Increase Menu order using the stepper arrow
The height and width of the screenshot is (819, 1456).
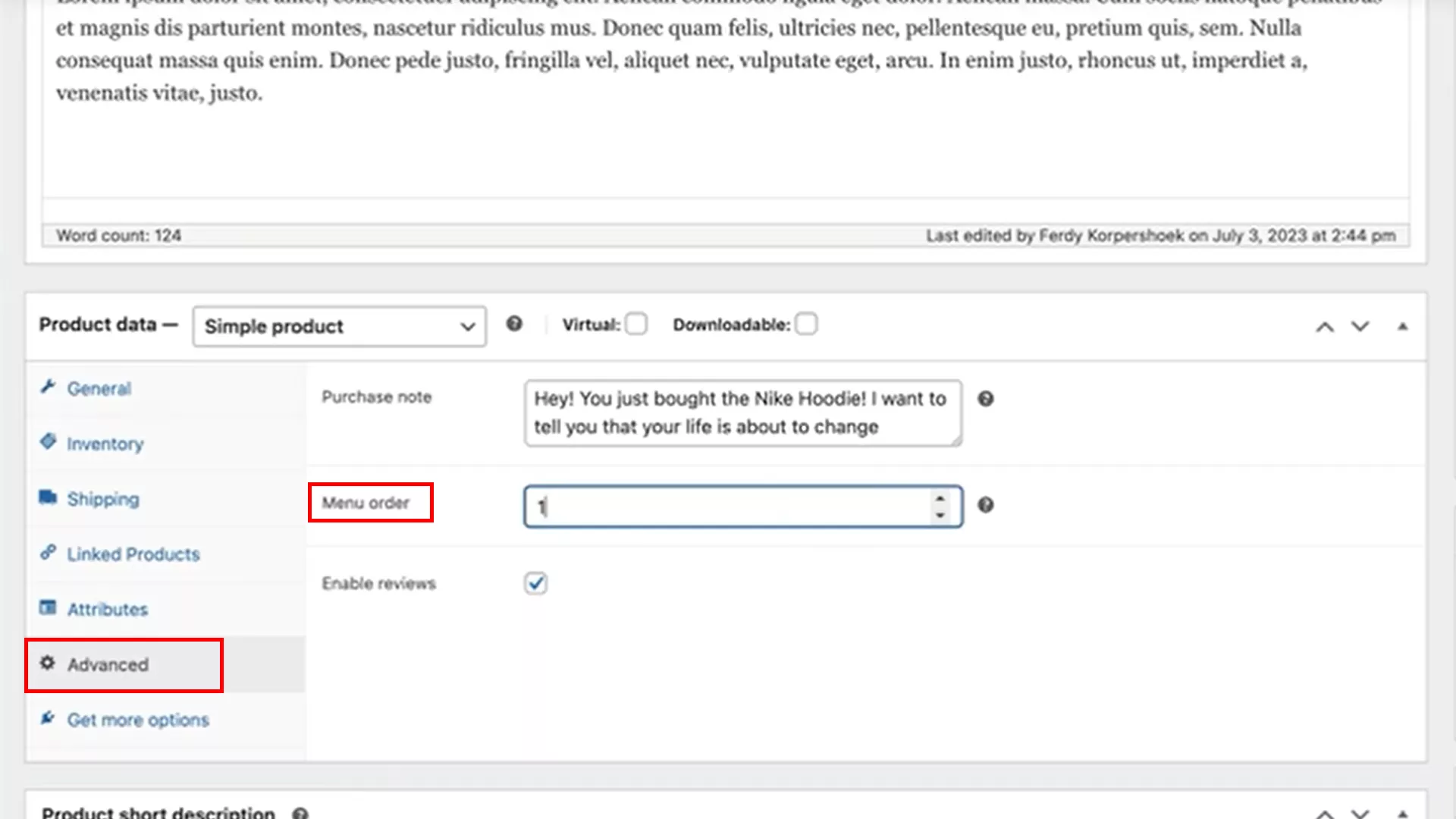coord(940,500)
